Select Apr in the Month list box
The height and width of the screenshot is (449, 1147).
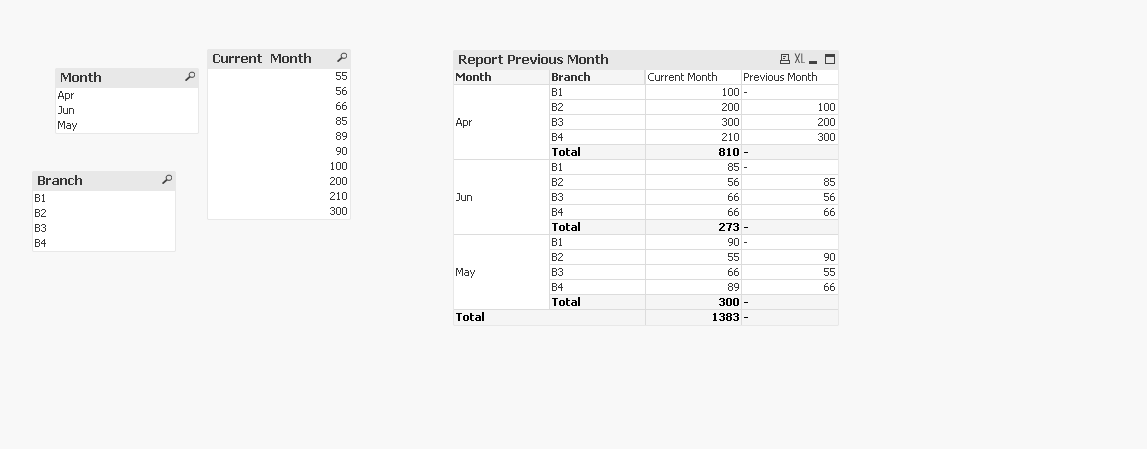(x=66, y=95)
